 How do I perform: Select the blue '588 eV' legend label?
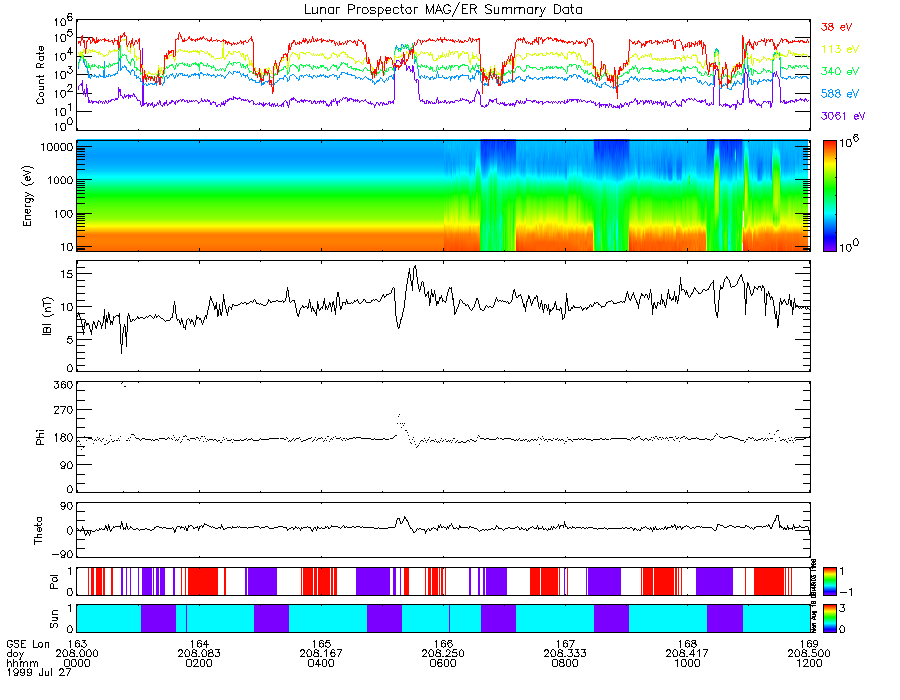tap(840, 94)
